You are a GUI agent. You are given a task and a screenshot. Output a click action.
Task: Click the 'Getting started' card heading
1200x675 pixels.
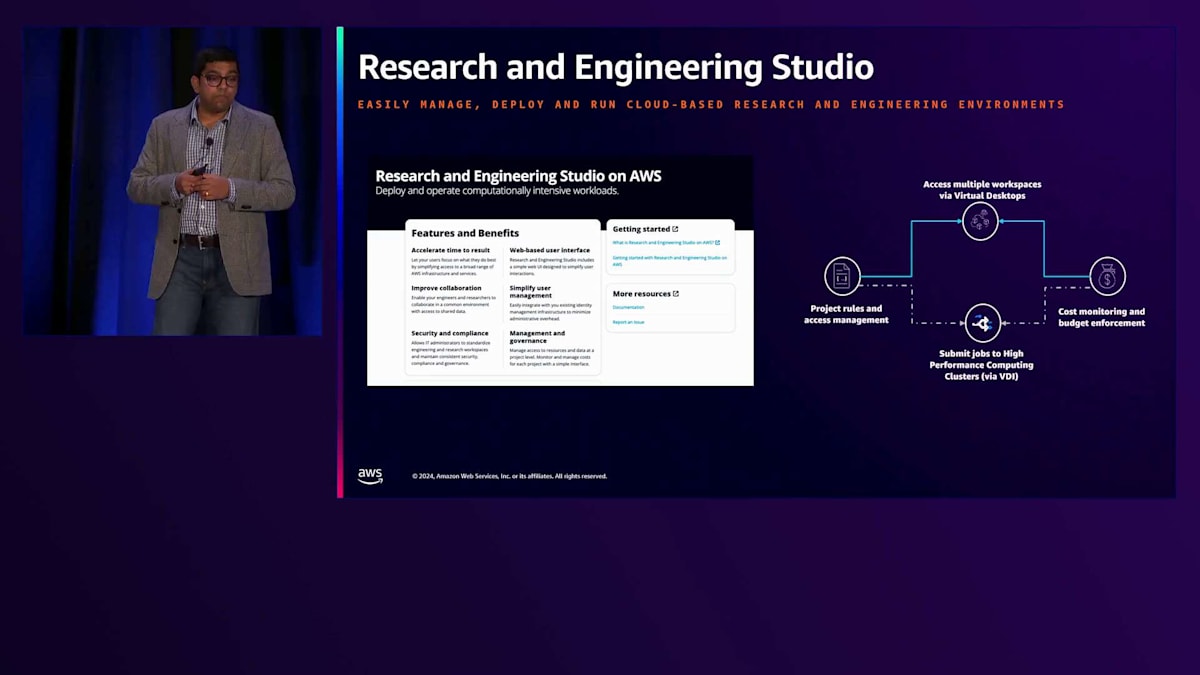point(641,229)
